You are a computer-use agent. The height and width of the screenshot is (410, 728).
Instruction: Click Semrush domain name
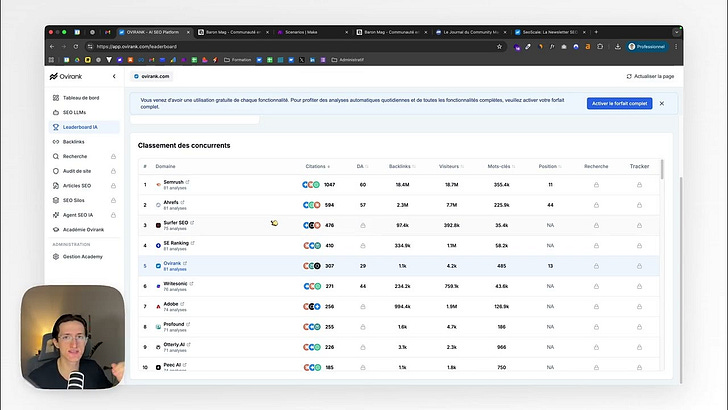click(173, 182)
